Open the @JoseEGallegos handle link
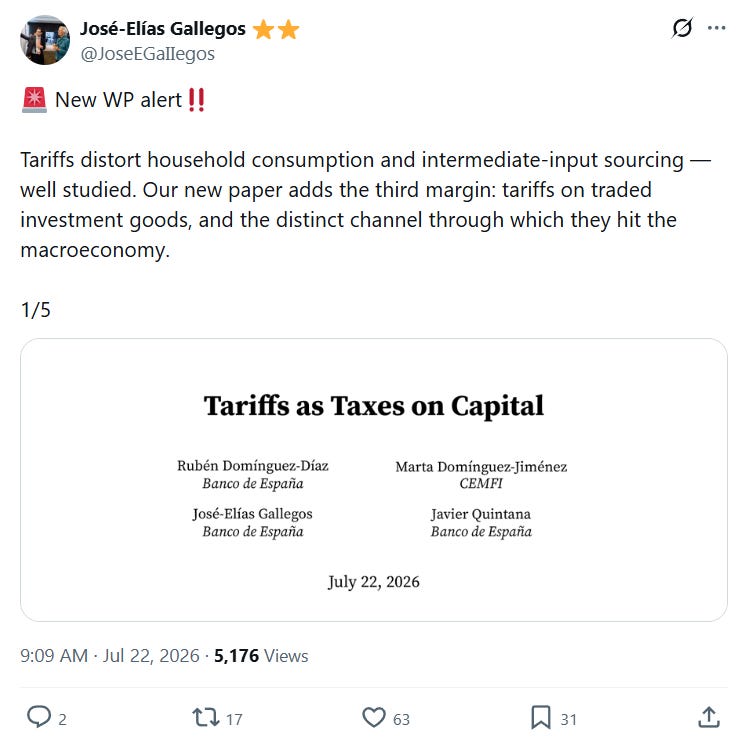The width and height of the screenshot is (748, 742). pyautogui.click(x=147, y=54)
